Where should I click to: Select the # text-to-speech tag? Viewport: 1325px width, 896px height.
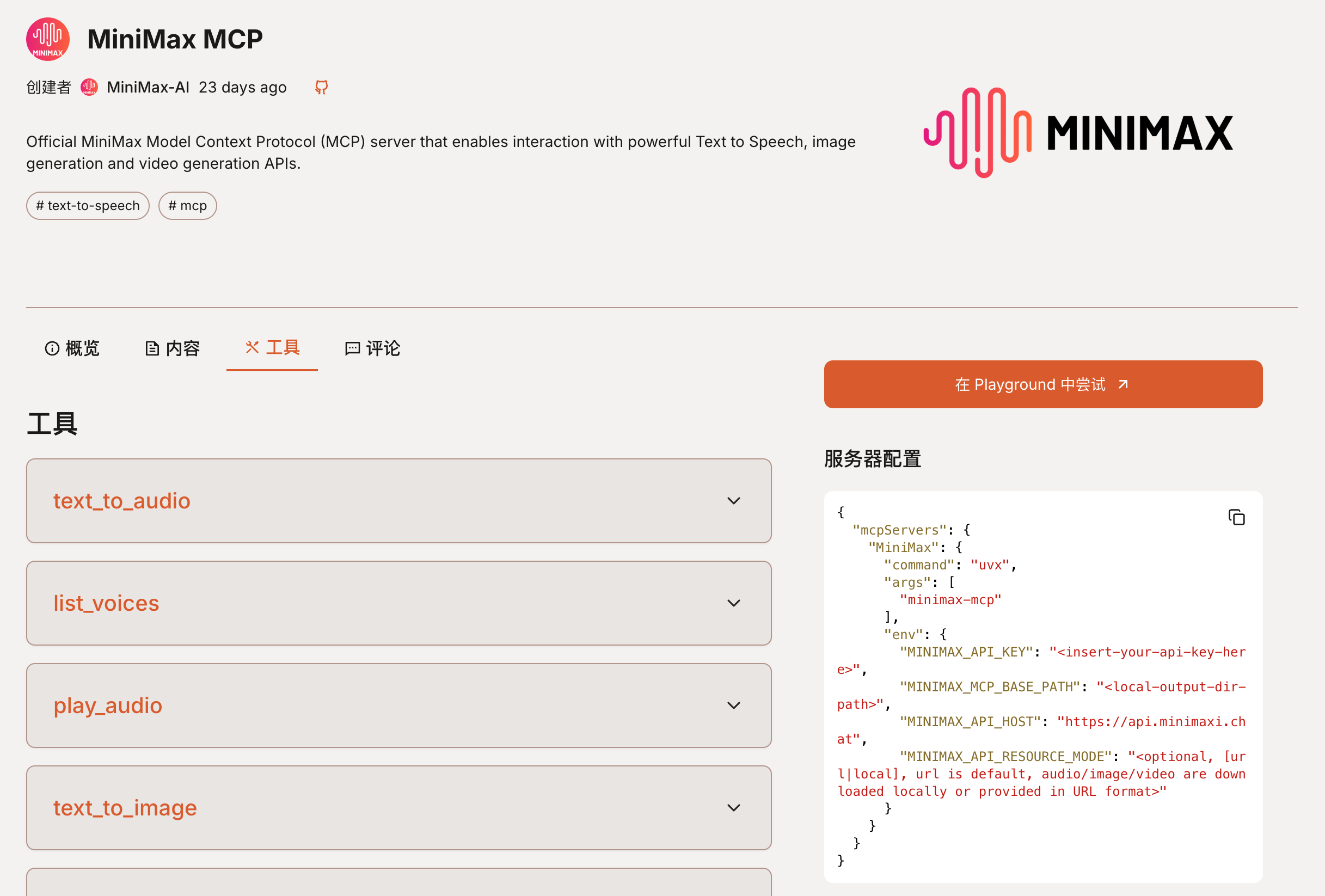[x=88, y=206]
